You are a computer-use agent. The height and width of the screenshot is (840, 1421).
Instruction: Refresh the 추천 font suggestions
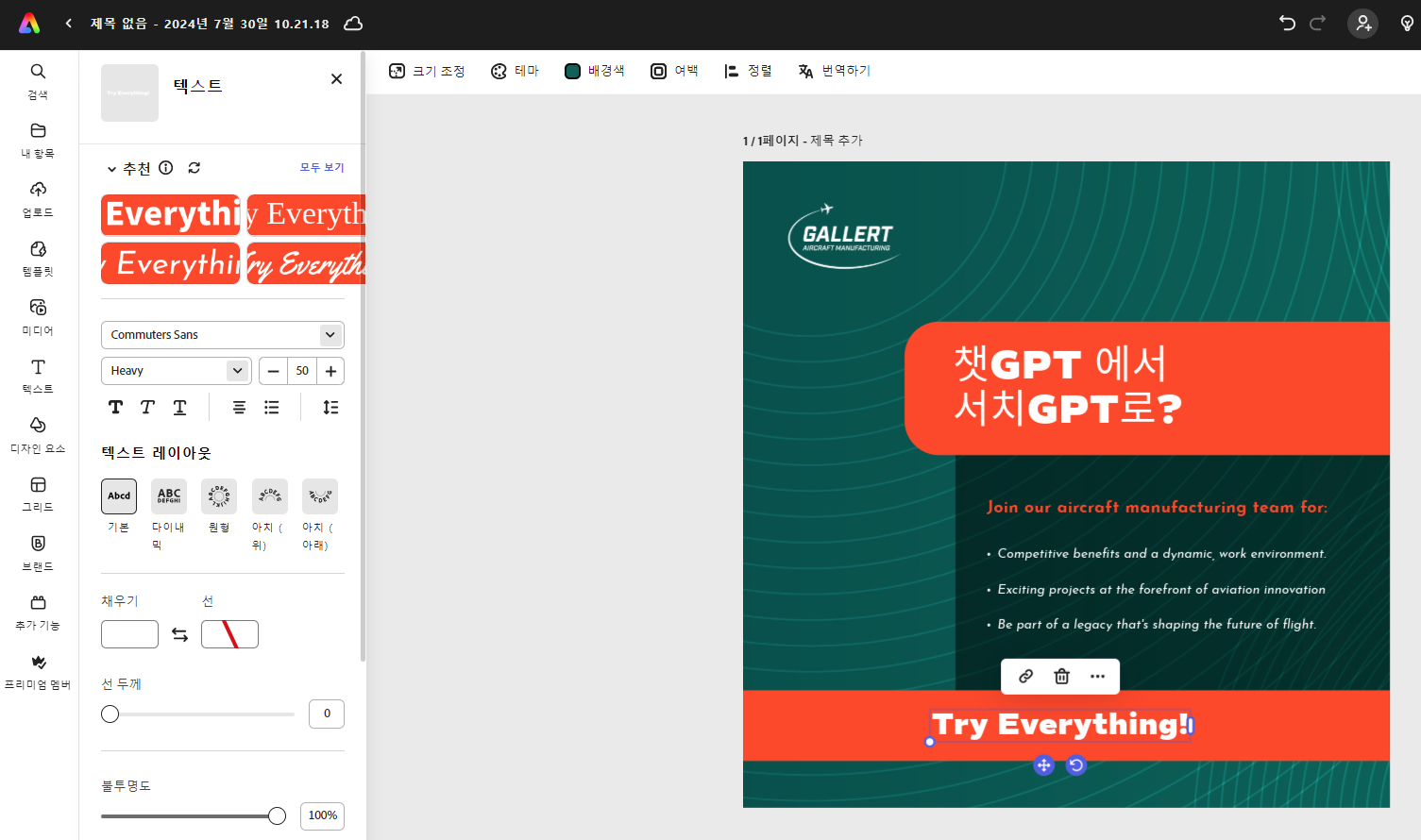195,168
